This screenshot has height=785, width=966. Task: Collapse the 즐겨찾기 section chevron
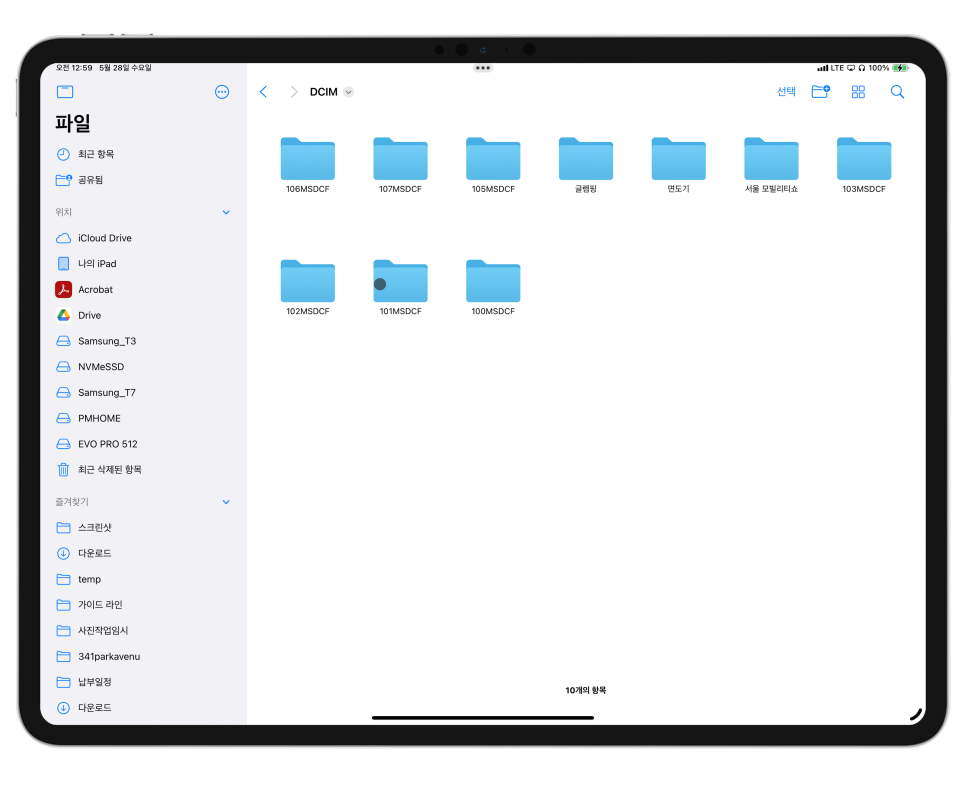coord(226,502)
